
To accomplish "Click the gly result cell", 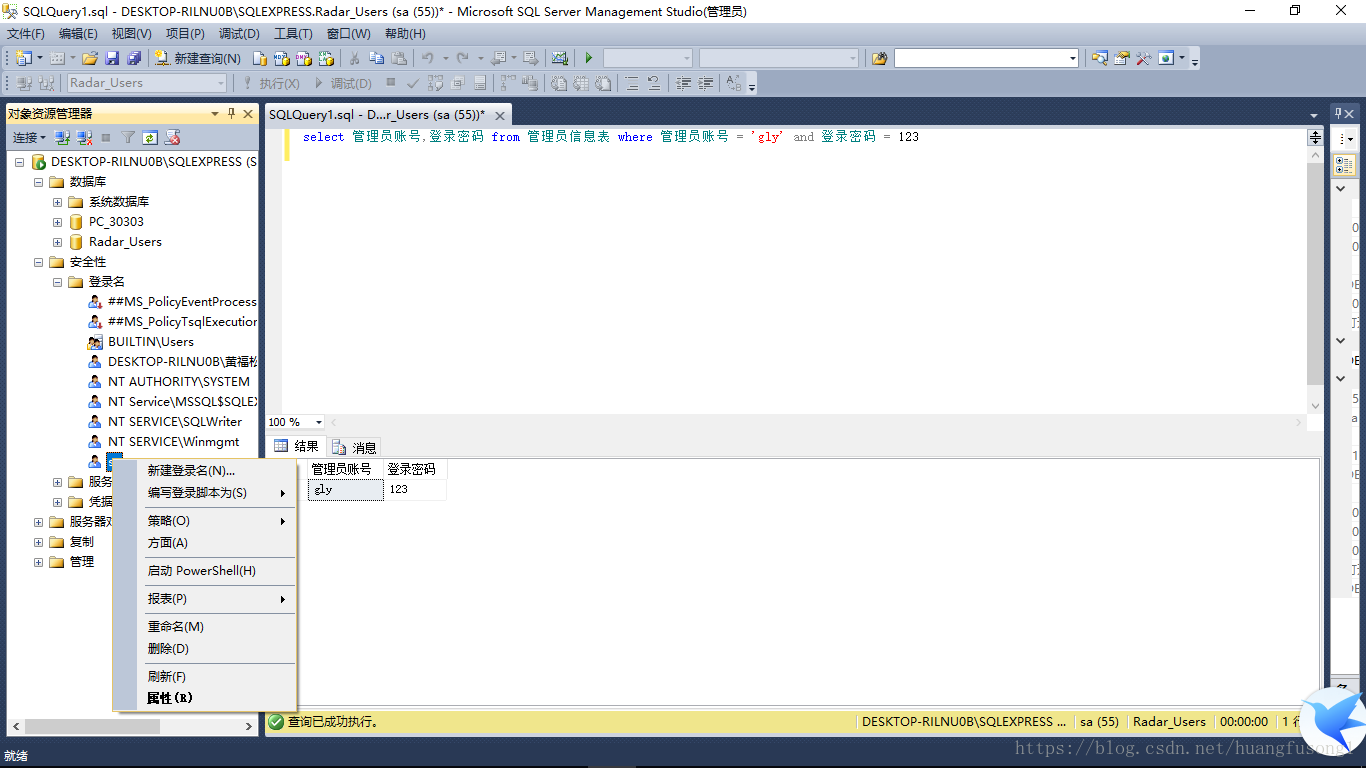I will coord(345,490).
